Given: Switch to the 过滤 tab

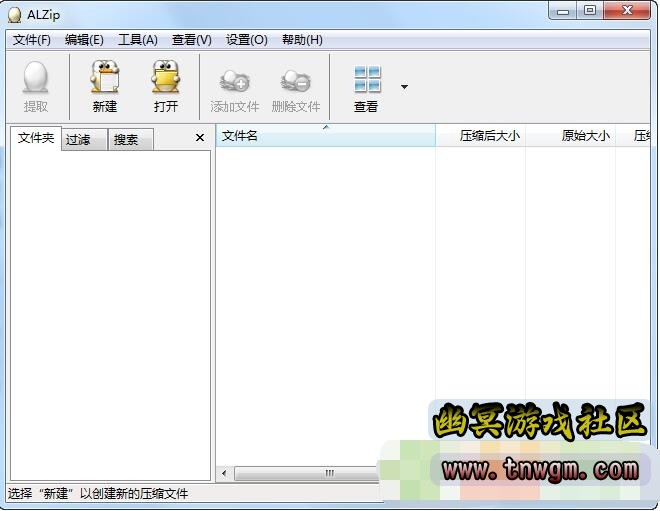Looking at the screenshot, I should tap(84, 140).
